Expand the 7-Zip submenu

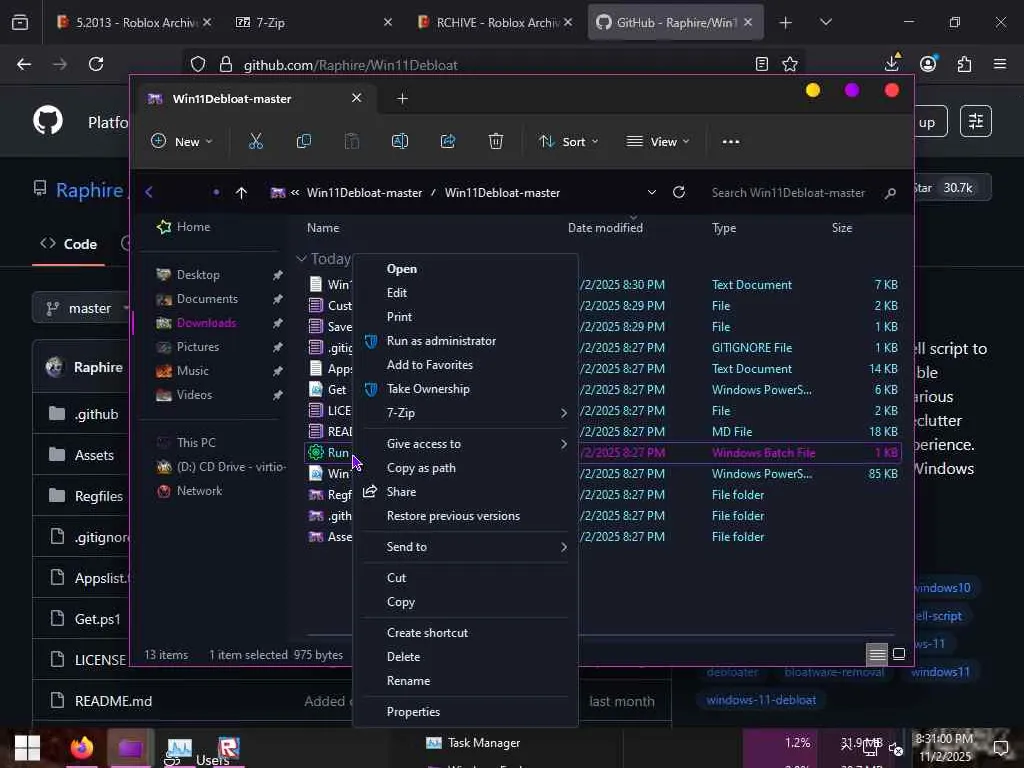[466, 413]
